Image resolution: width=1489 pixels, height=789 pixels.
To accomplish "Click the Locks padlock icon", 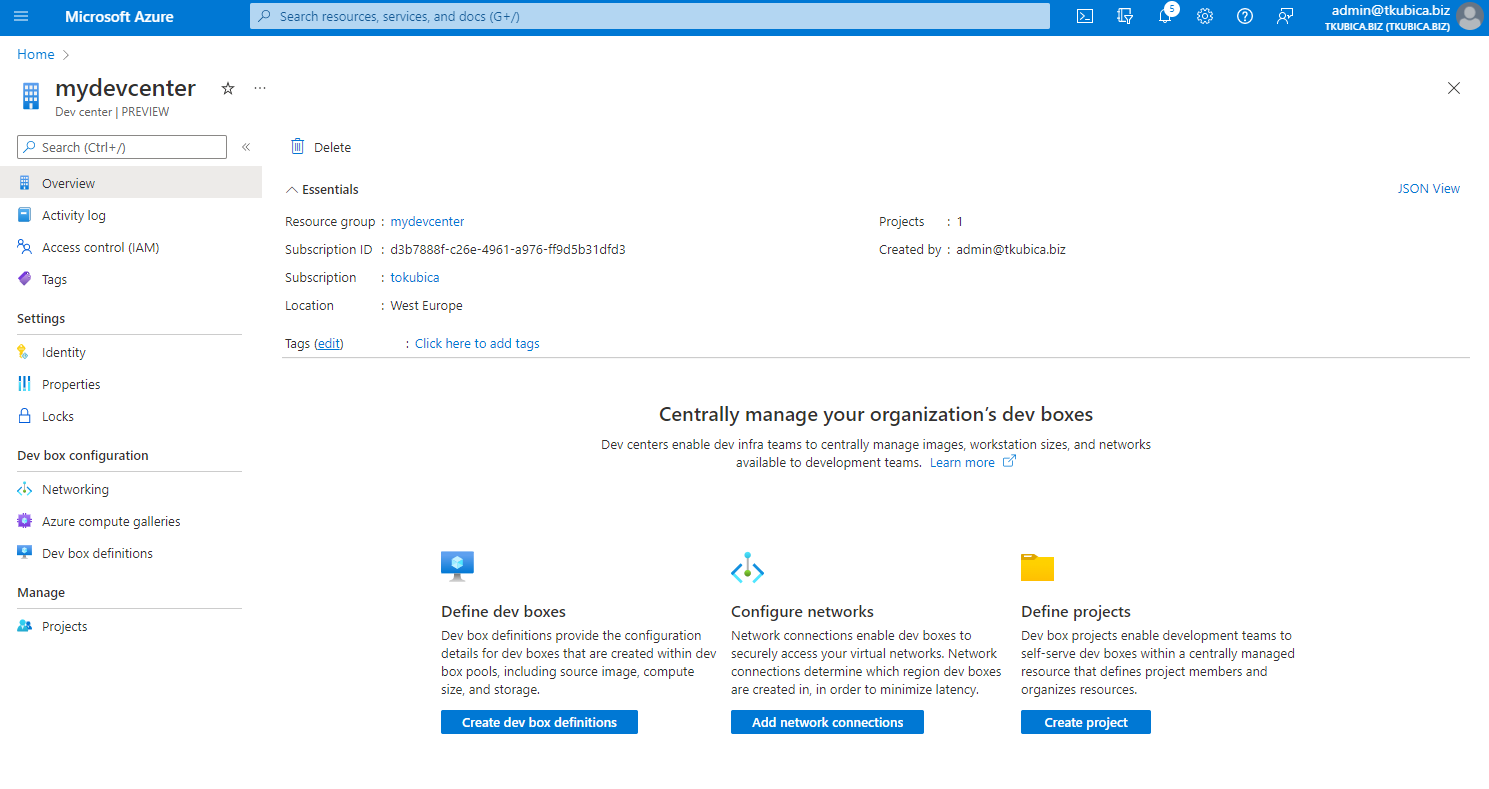I will (25, 416).
